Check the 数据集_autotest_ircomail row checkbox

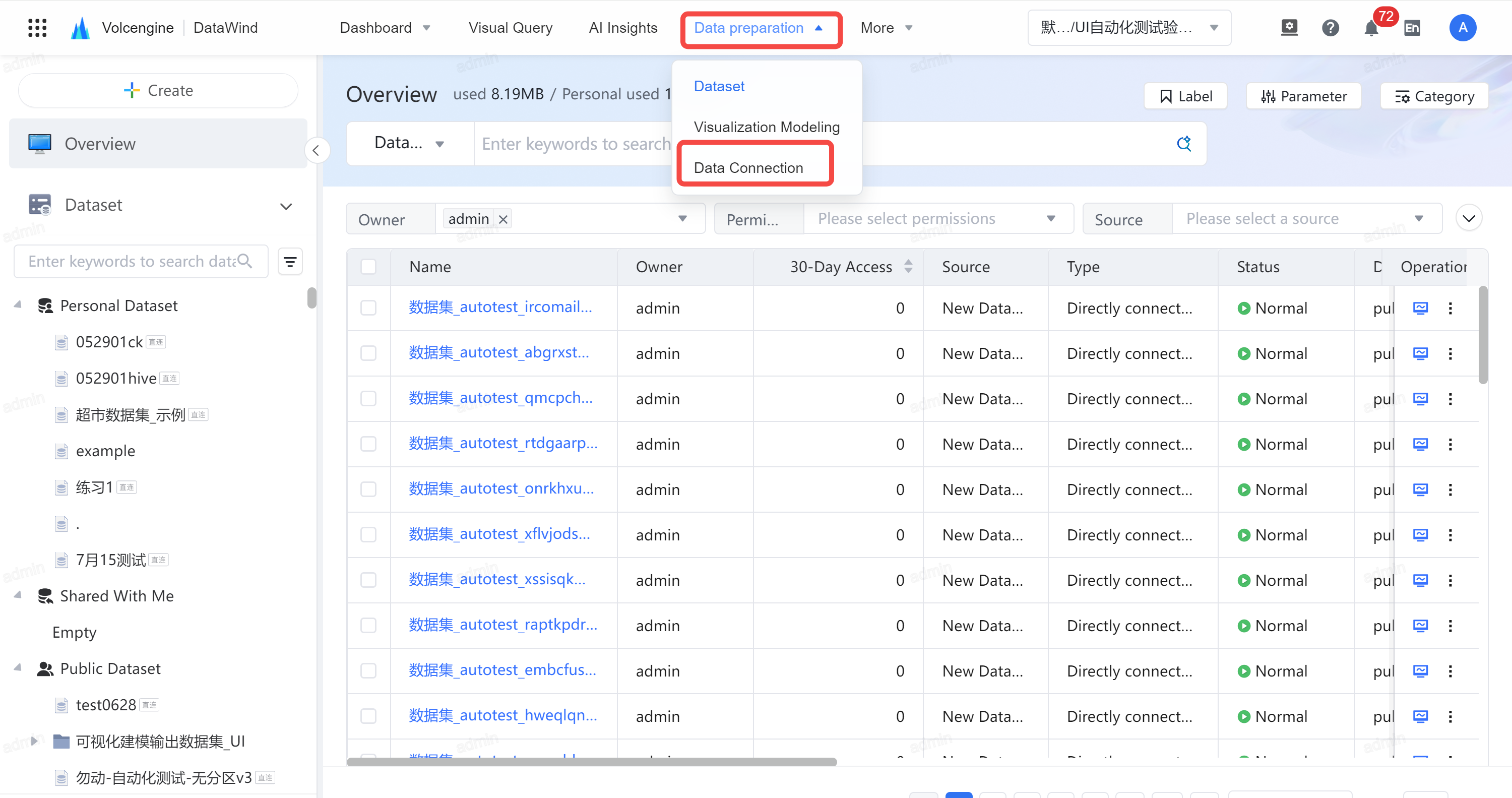(x=368, y=308)
